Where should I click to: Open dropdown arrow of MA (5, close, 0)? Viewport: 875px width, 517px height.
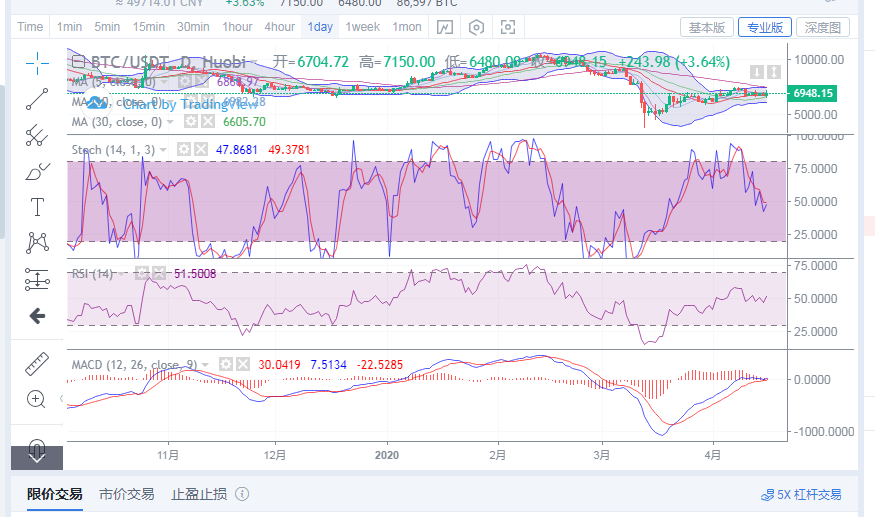[164, 82]
